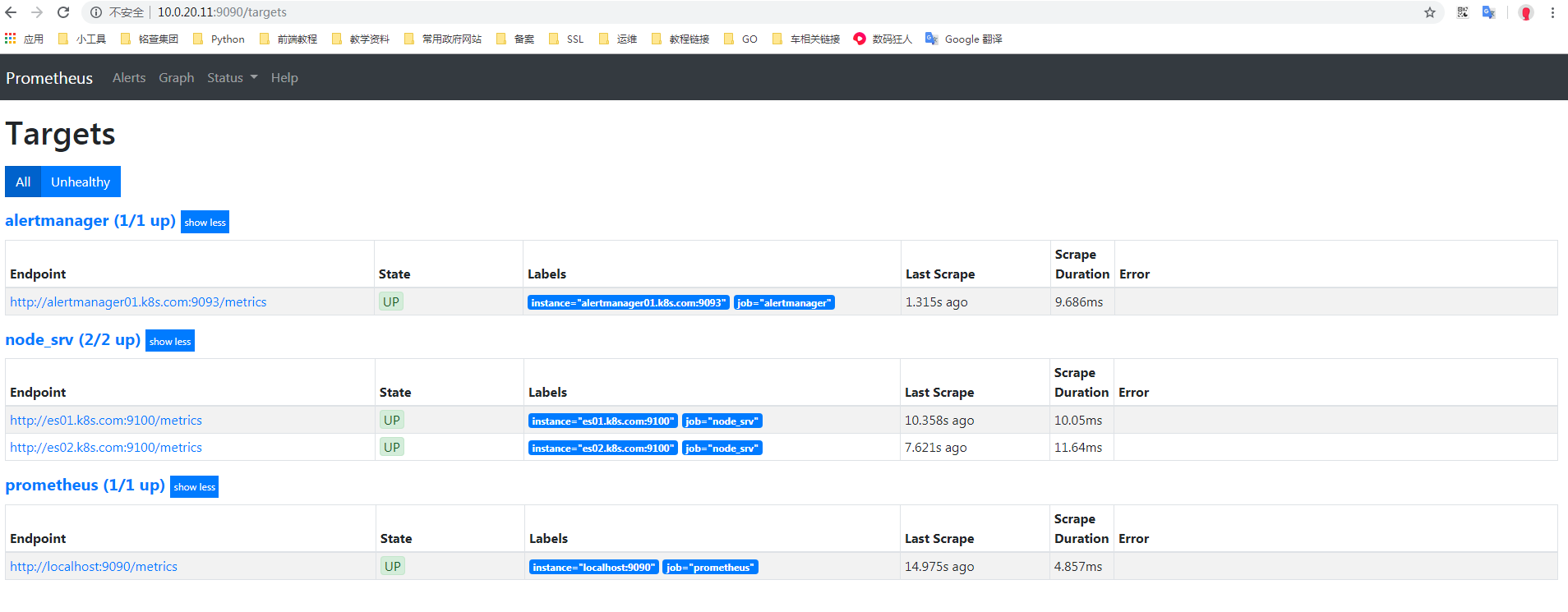Click the address bar URL
This screenshot has width=1568, height=612.
[x=222, y=12]
